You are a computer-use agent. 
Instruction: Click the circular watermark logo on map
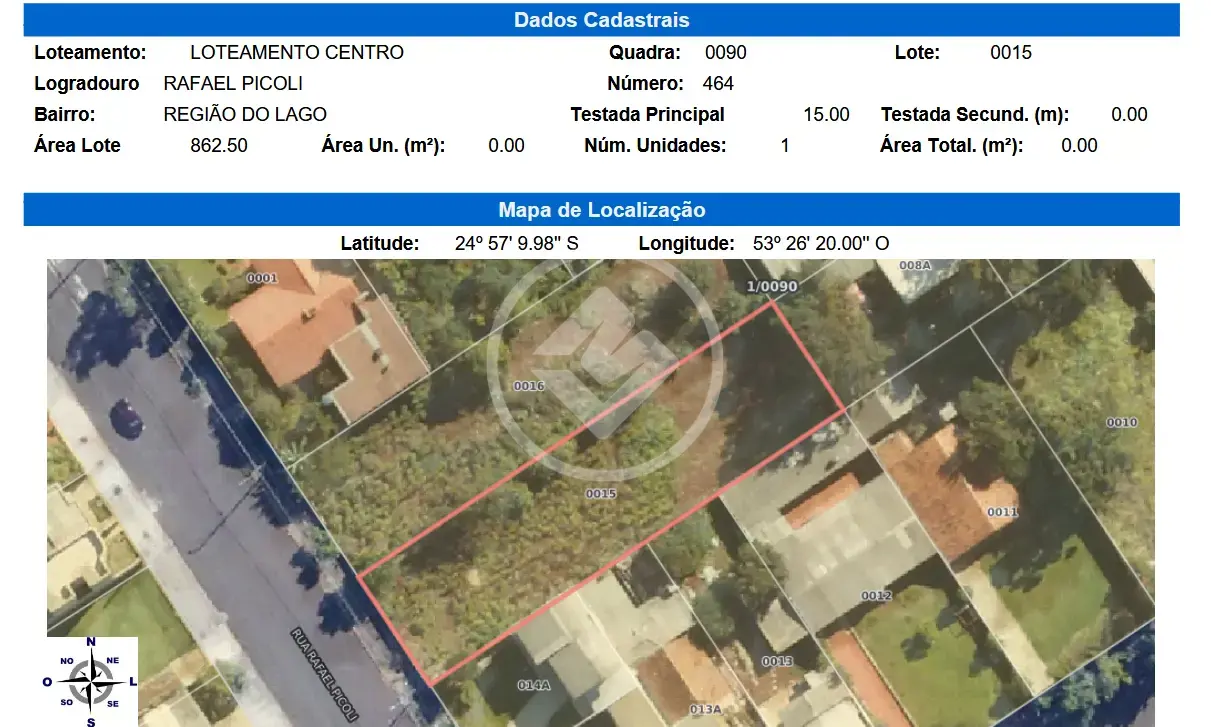(x=604, y=365)
